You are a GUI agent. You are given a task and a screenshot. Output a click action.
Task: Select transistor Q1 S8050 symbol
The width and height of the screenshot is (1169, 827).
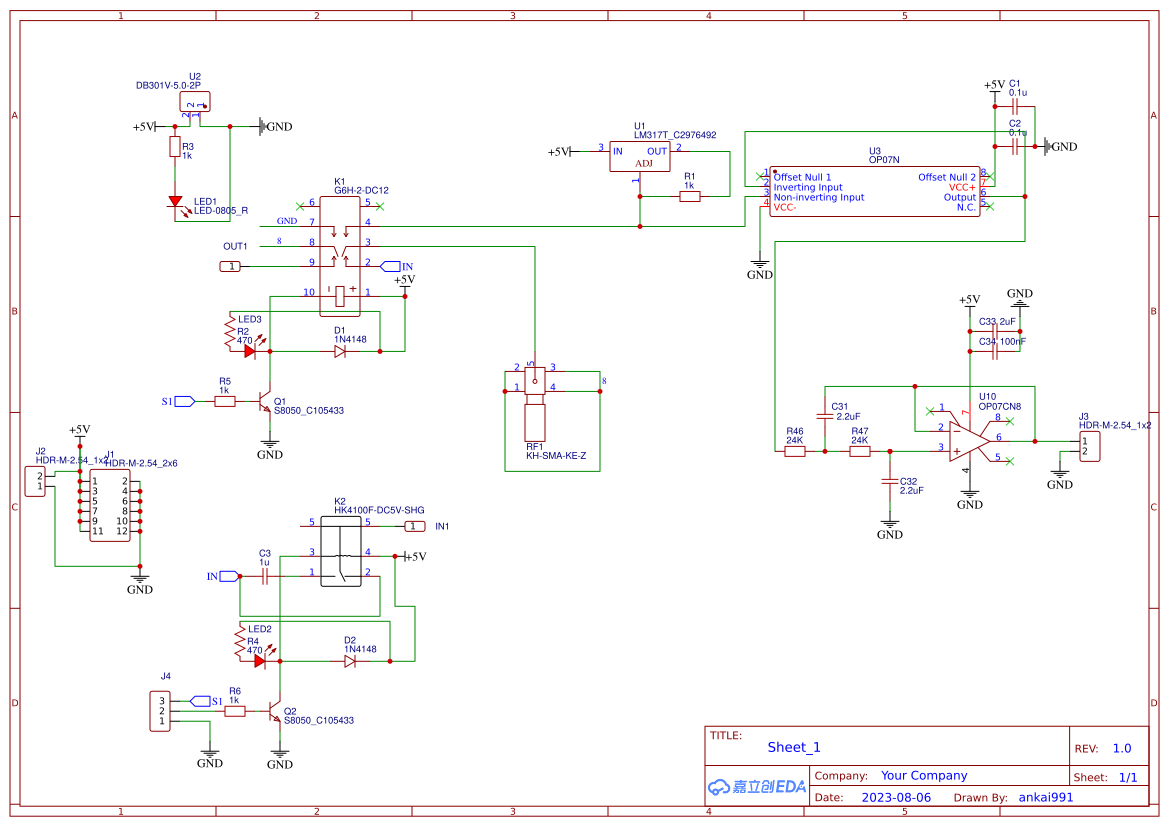[x=264, y=403]
